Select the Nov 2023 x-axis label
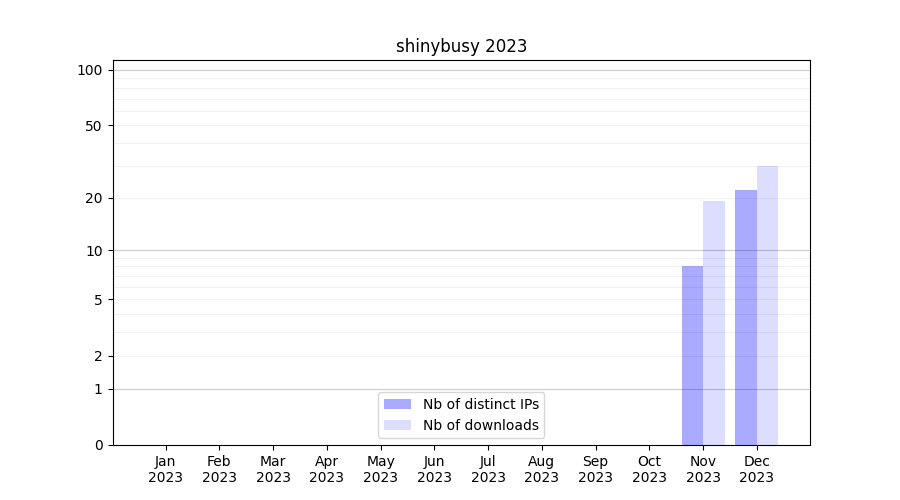Image resolution: width=900 pixels, height=500 pixels. tap(703, 469)
